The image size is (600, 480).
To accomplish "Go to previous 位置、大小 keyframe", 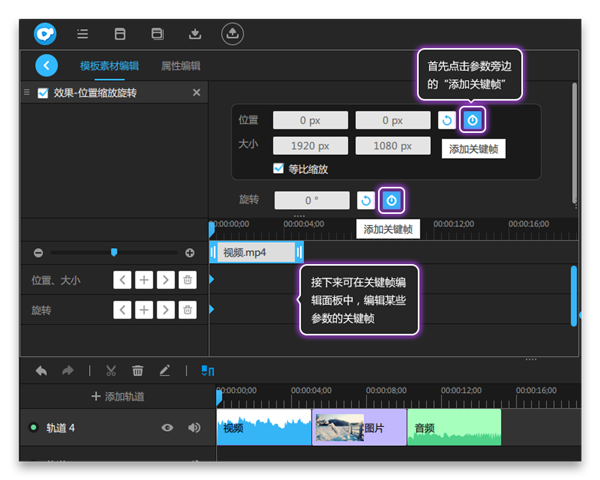I will point(122,280).
